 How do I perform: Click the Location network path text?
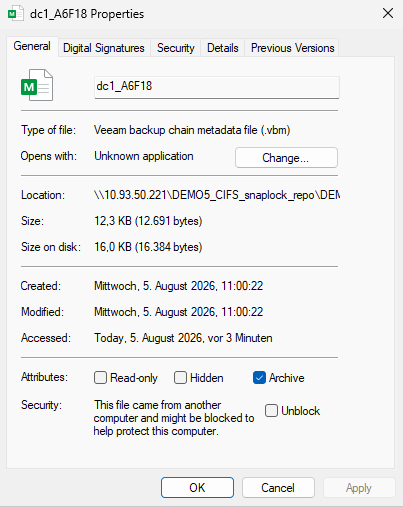(217, 195)
